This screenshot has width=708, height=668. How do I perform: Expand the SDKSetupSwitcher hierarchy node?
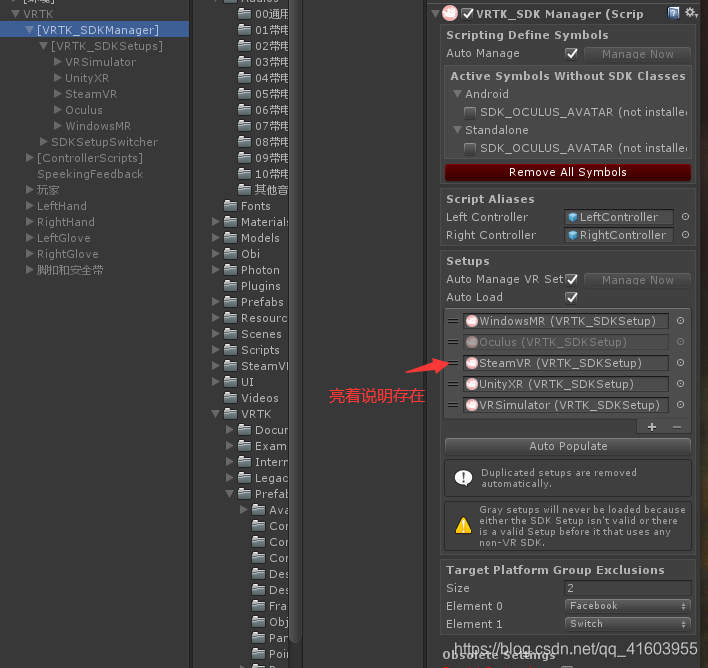click(44, 142)
